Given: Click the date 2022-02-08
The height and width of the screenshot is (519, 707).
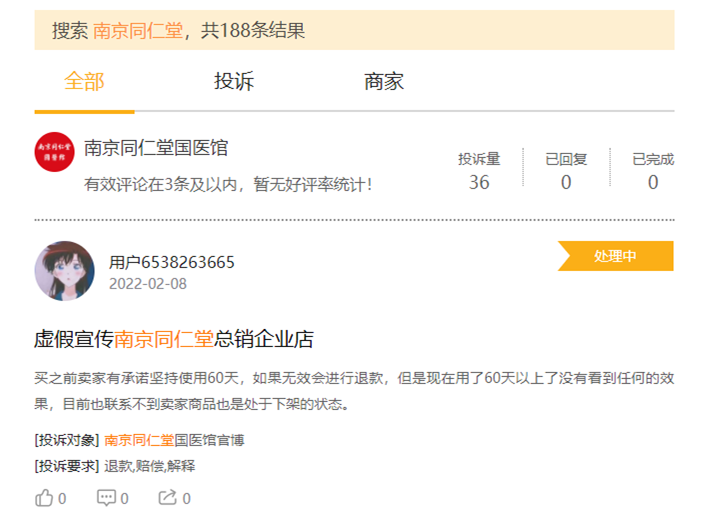Looking at the screenshot, I should (x=148, y=284).
